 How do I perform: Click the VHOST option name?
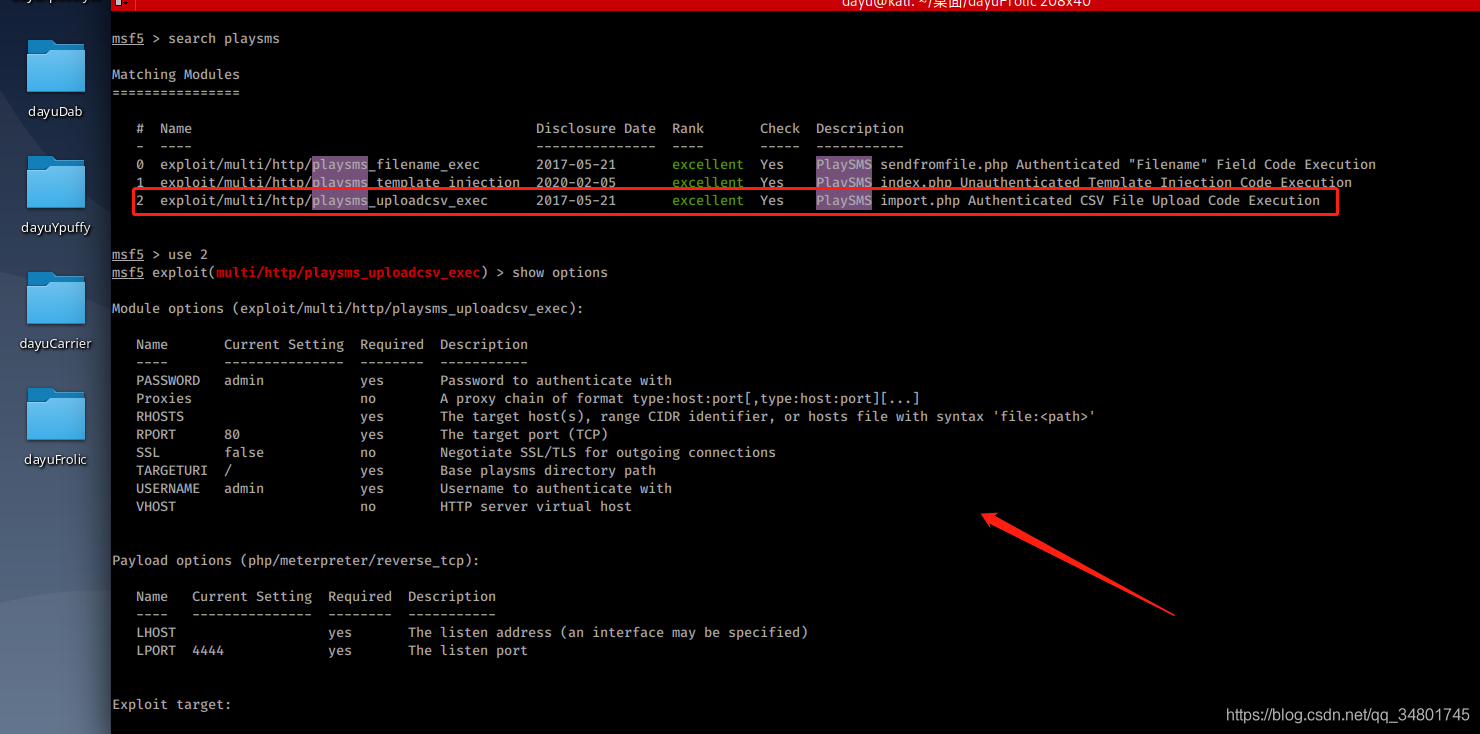coord(156,506)
